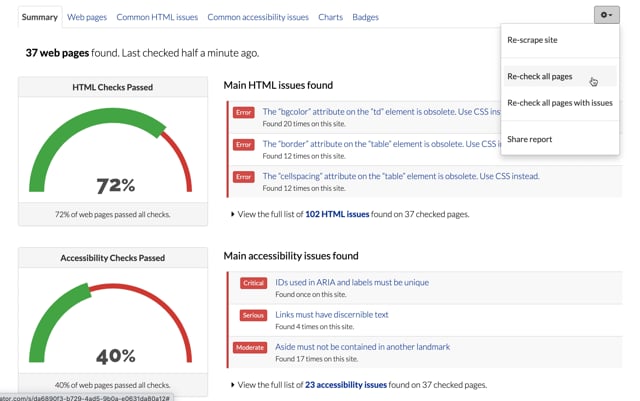640x401 pixels.
Task: Open the bgcolor attribute obsolete issue
Action: click(x=380, y=112)
